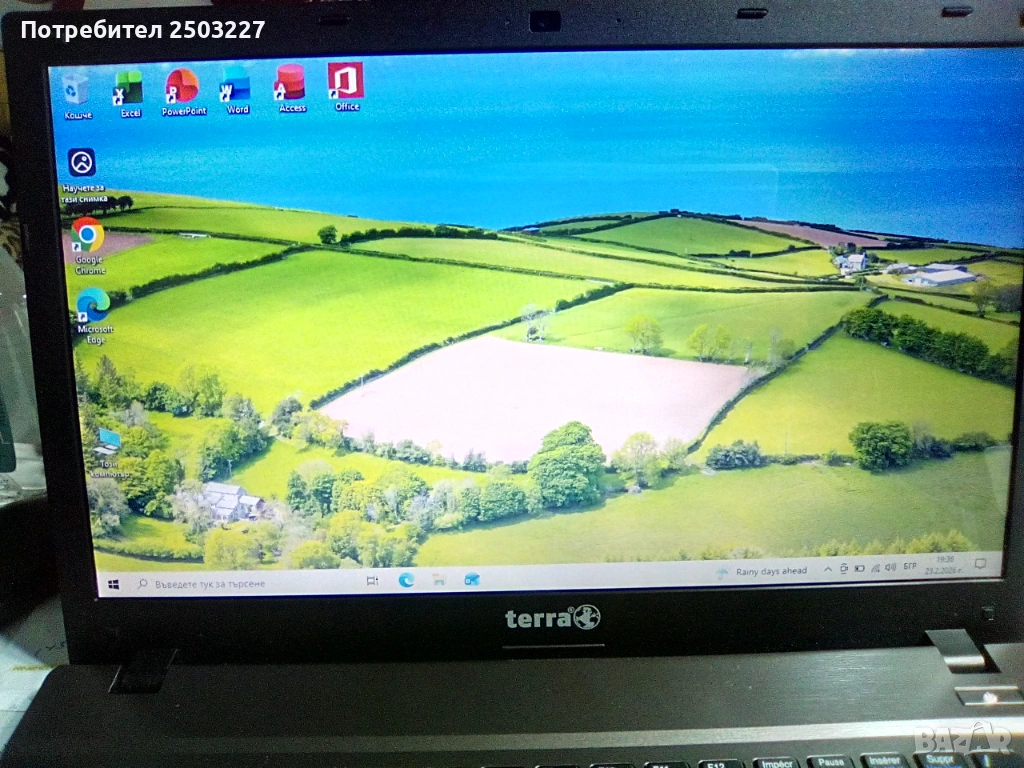Open the notification center icon
Image resolution: width=1024 pixels, height=768 pixels.
pyautogui.click(x=981, y=564)
